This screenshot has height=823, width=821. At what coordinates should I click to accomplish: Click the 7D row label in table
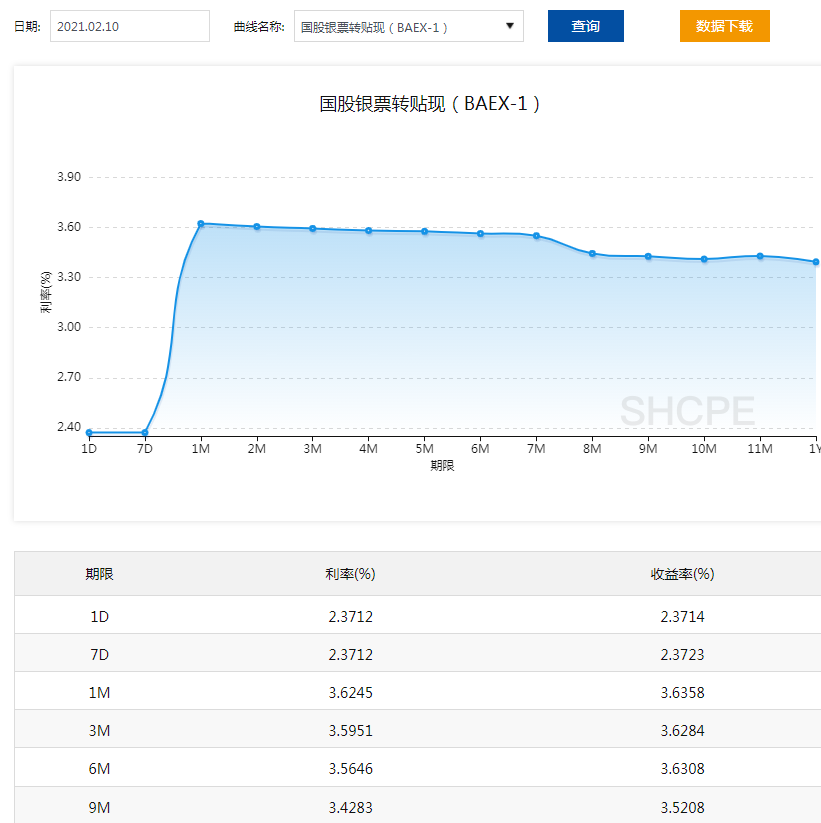(x=99, y=655)
